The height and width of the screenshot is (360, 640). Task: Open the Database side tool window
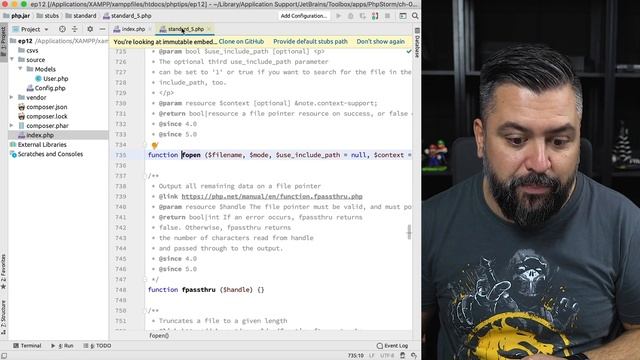(417, 43)
